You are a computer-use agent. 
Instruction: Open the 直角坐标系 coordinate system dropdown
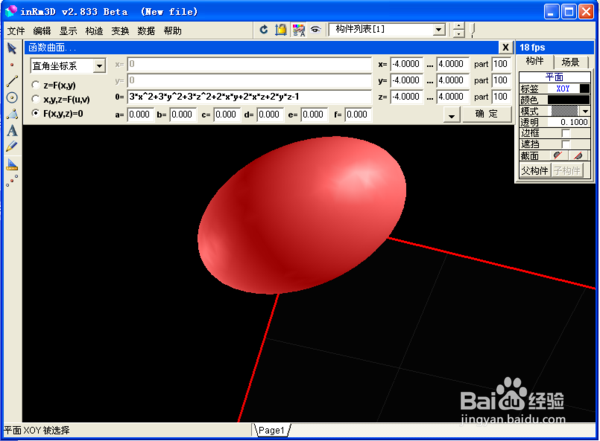[x=99, y=66]
